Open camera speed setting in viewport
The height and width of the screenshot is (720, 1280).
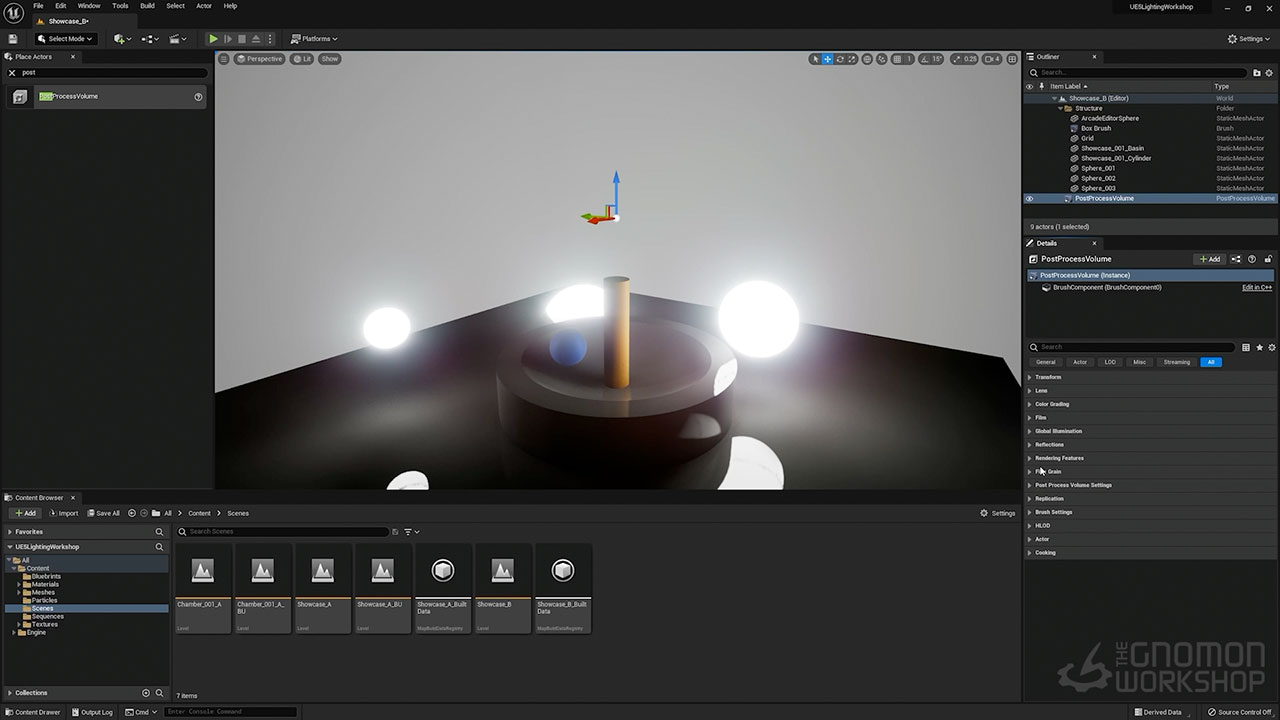991,59
